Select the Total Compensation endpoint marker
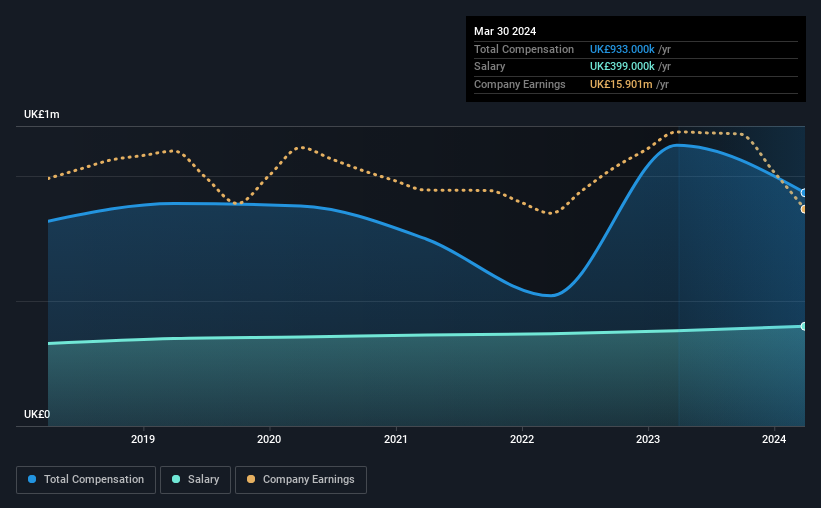The height and width of the screenshot is (508, 821). [804, 193]
